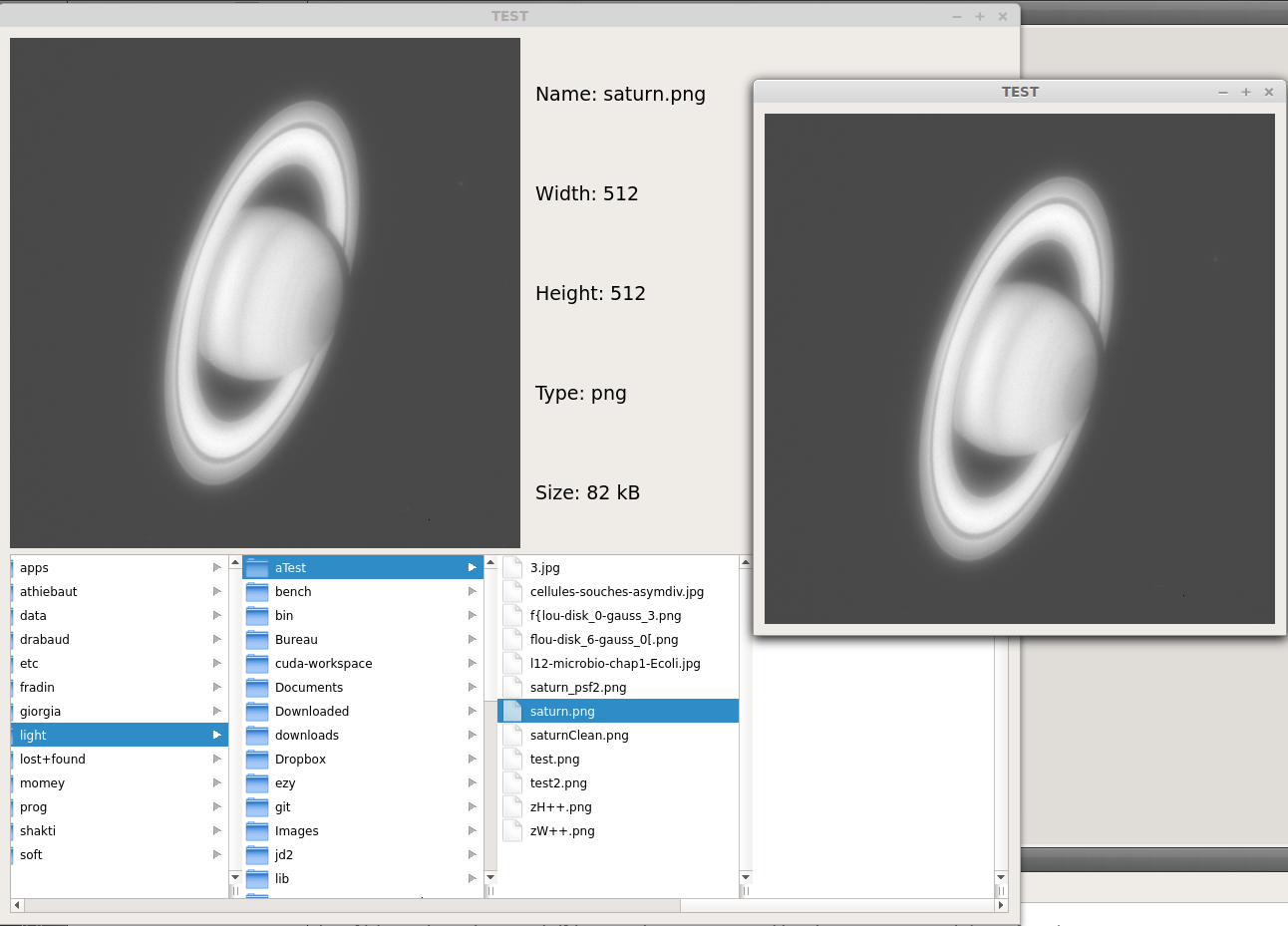Click the Documents folder icon
The width and height of the screenshot is (1288, 926).
(x=257, y=688)
